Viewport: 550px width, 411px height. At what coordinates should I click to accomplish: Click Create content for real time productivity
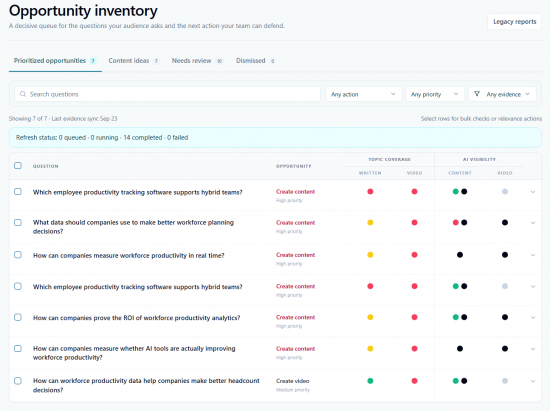pos(295,255)
